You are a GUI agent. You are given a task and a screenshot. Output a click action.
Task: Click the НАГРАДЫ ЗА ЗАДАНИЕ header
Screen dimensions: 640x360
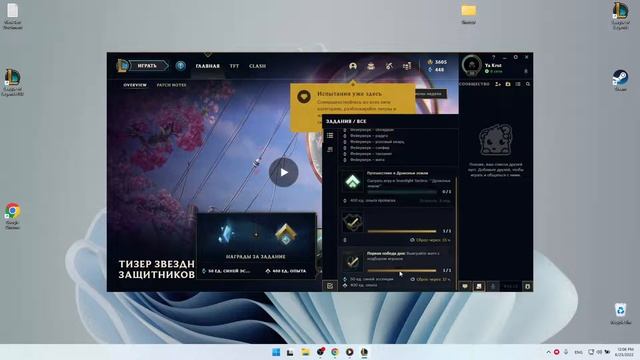(x=256, y=257)
